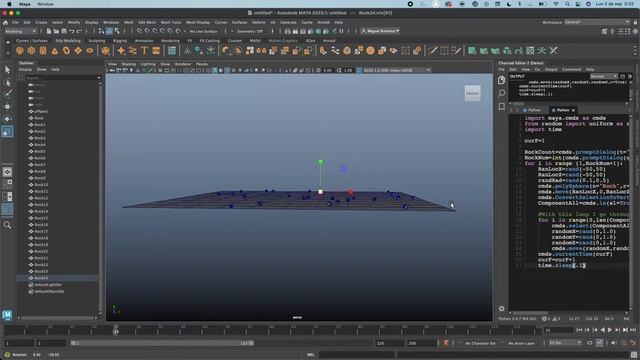Open the output mode dropdown in code editor
This screenshot has height=360, width=640.
604,76
